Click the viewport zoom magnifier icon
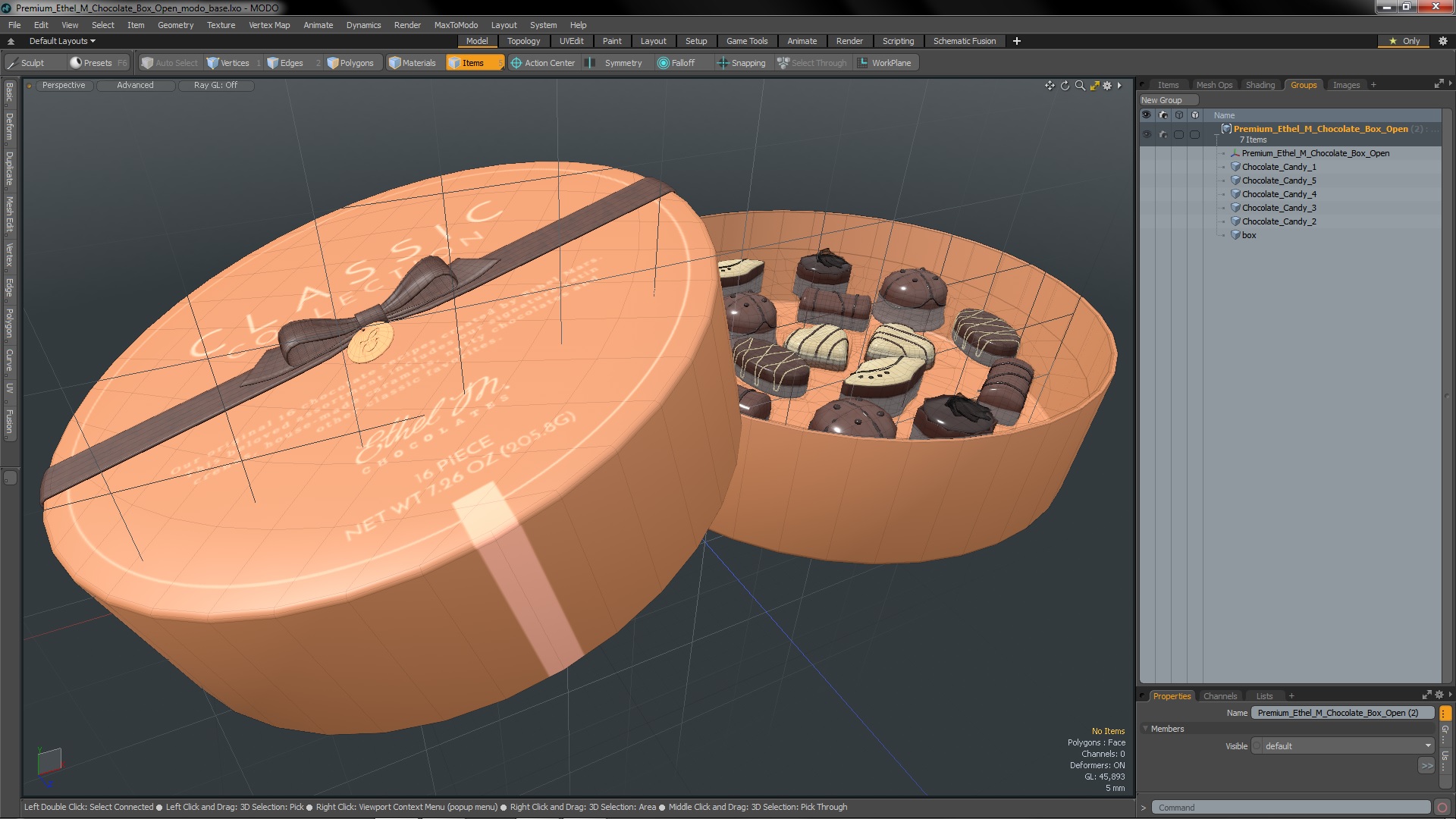 [1080, 86]
